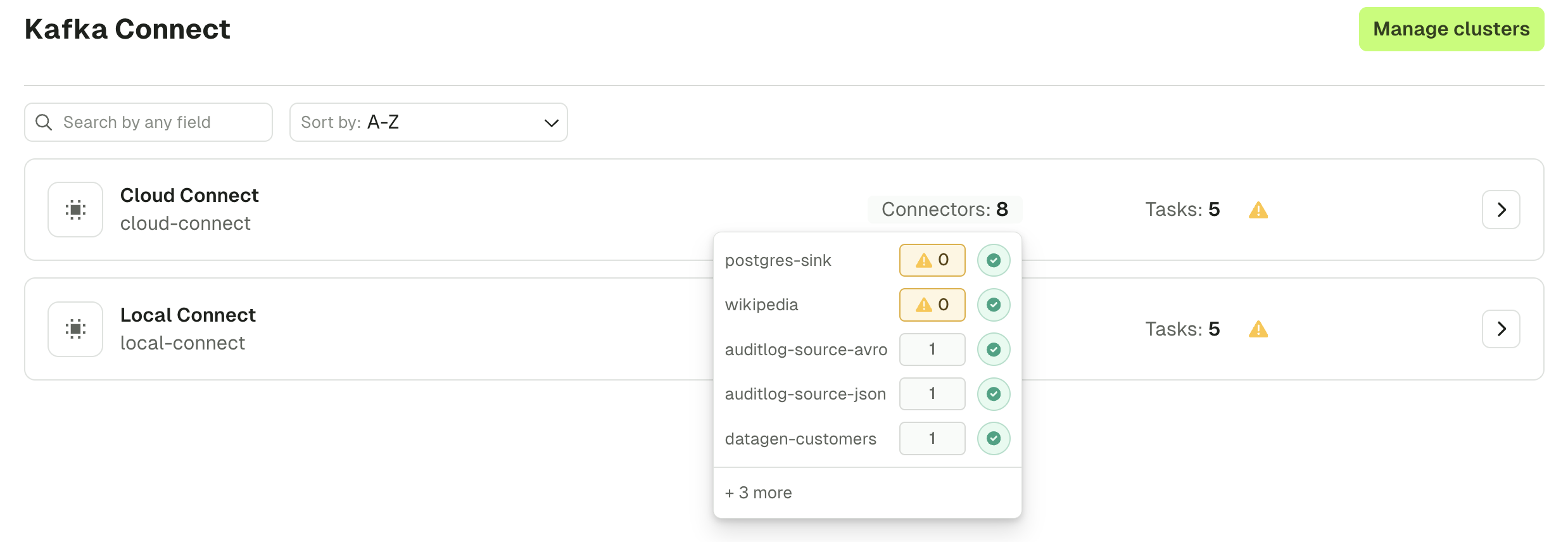Click Cloud Connect tasks warning icon
Screen dimensions: 1568x542
1258,210
